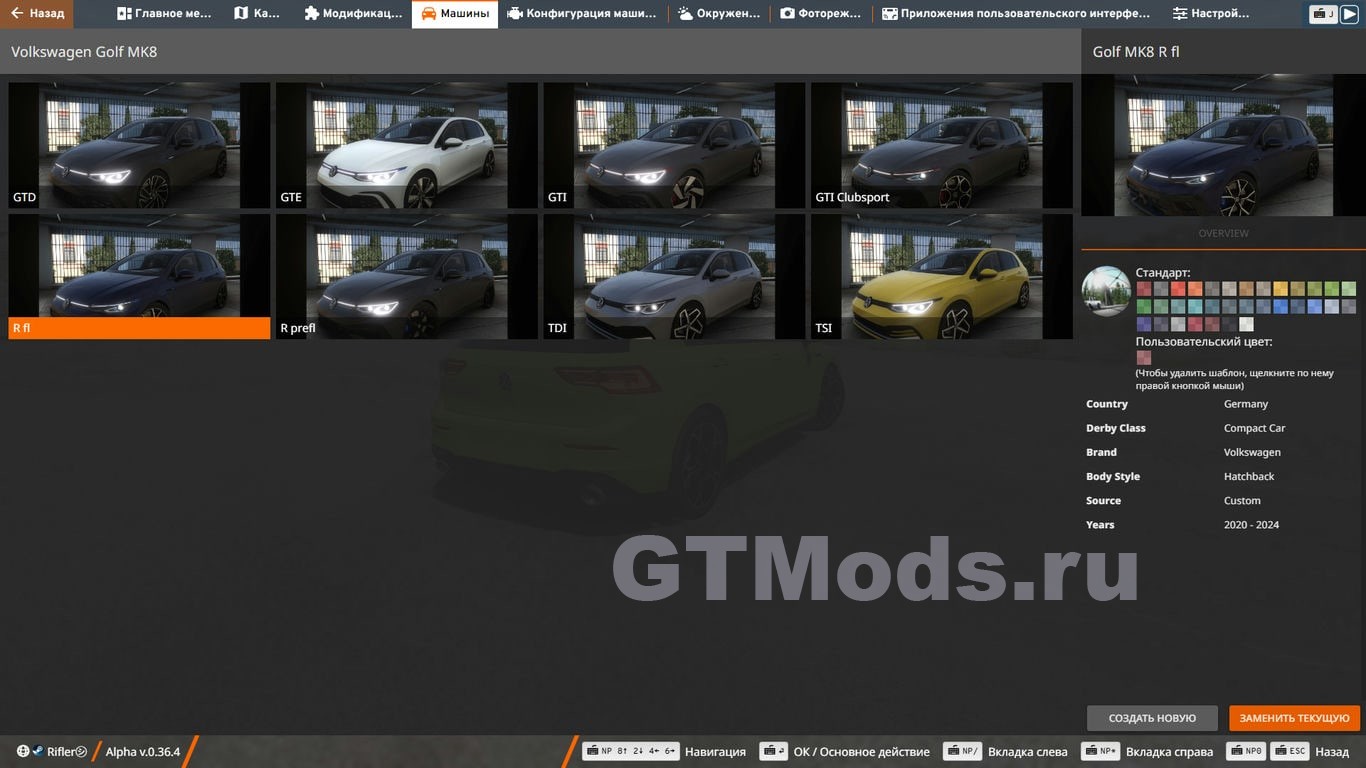Open Конфигурация машины tab
The width and height of the screenshot is (1366, 768).
[582, 14]
